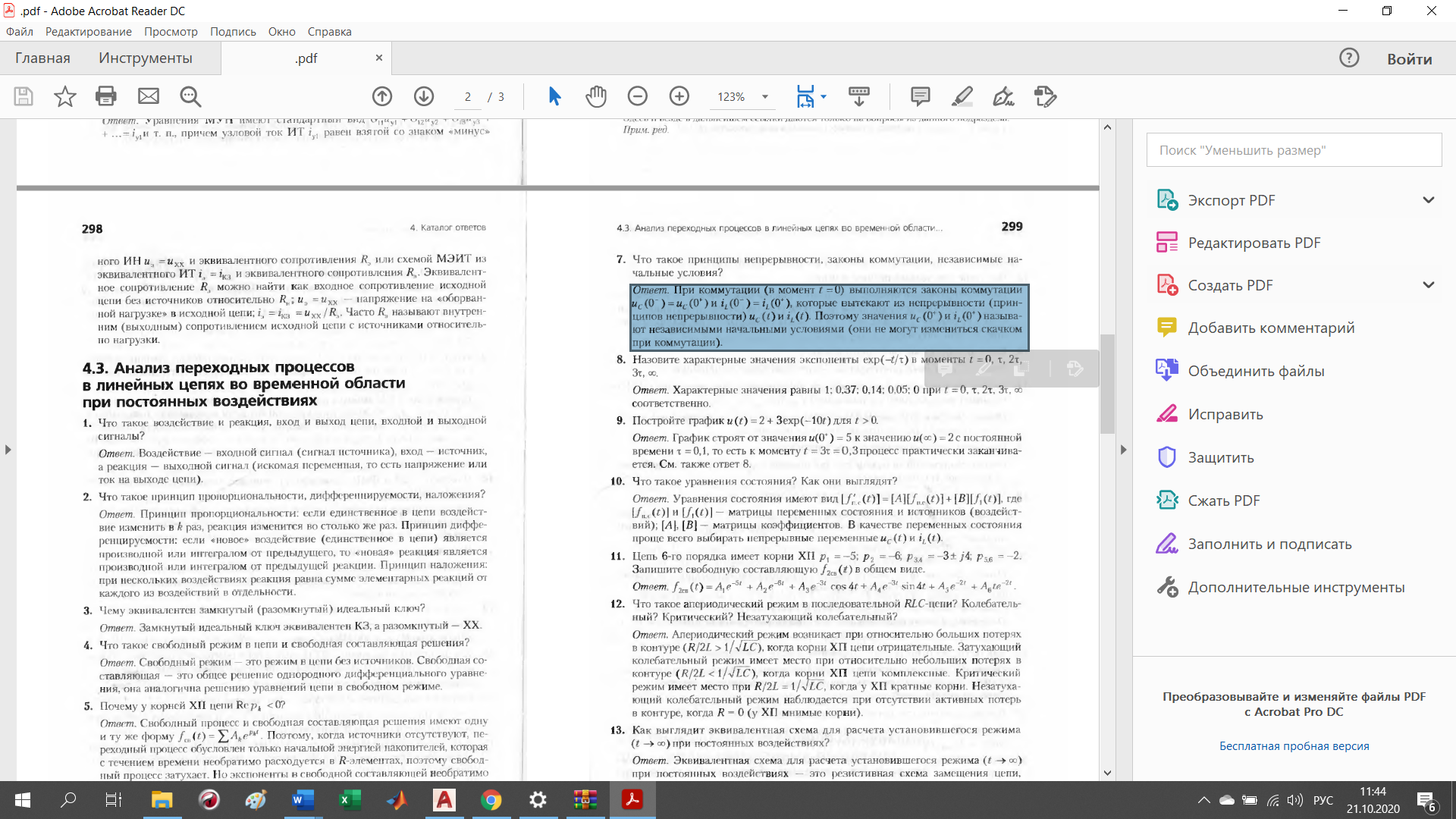Click the scrollbar down arrow

click(1107, 773)
